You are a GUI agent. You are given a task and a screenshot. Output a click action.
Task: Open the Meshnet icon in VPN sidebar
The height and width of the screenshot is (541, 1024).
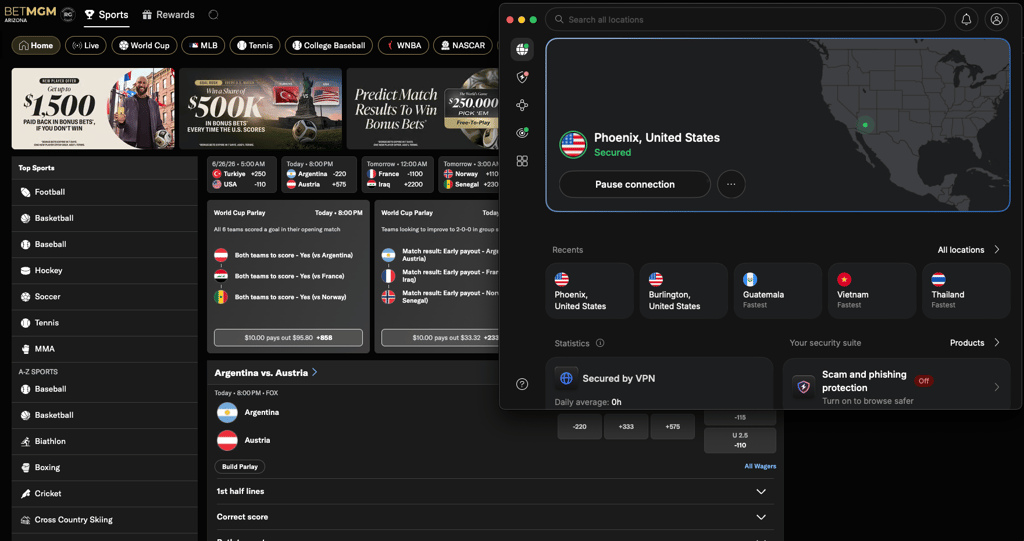pyautogui.click(x=522, y=105)
